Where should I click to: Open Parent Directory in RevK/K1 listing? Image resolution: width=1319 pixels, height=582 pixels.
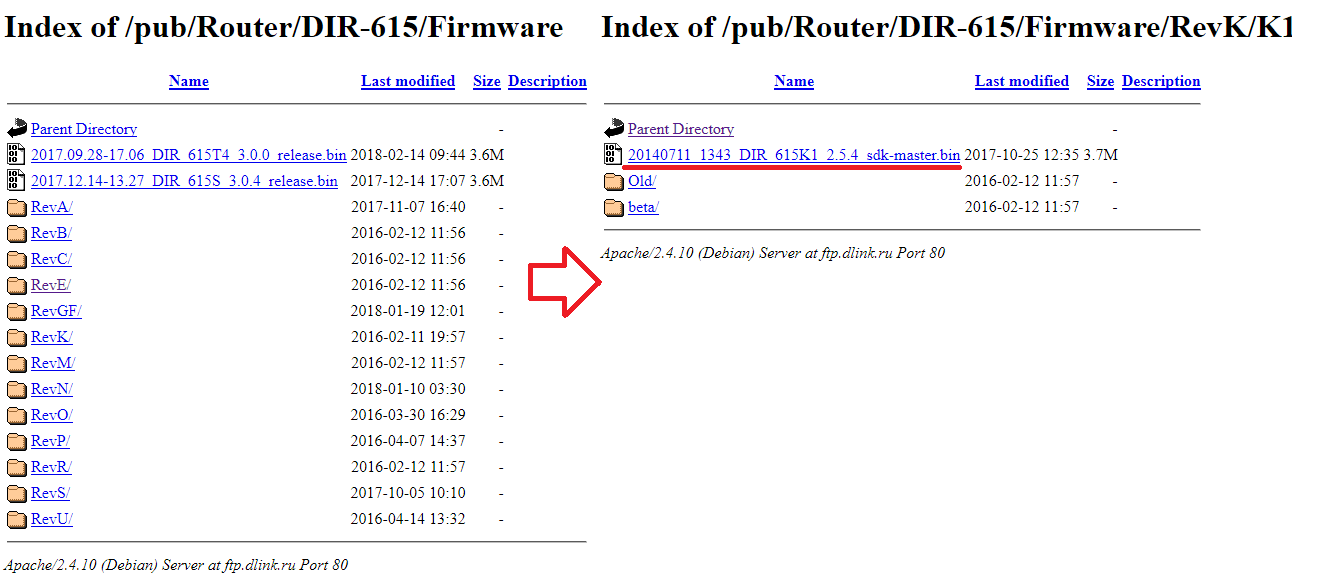click(x=681, y=129)
